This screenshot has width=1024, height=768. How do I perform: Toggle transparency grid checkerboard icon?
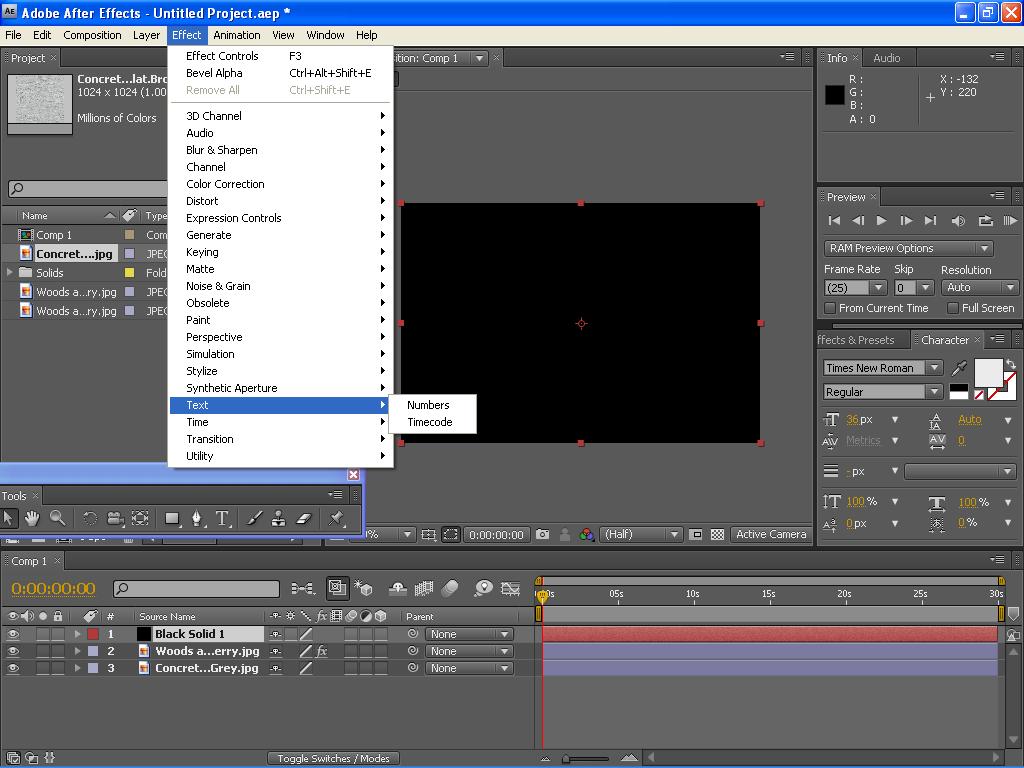click(717, 534)
